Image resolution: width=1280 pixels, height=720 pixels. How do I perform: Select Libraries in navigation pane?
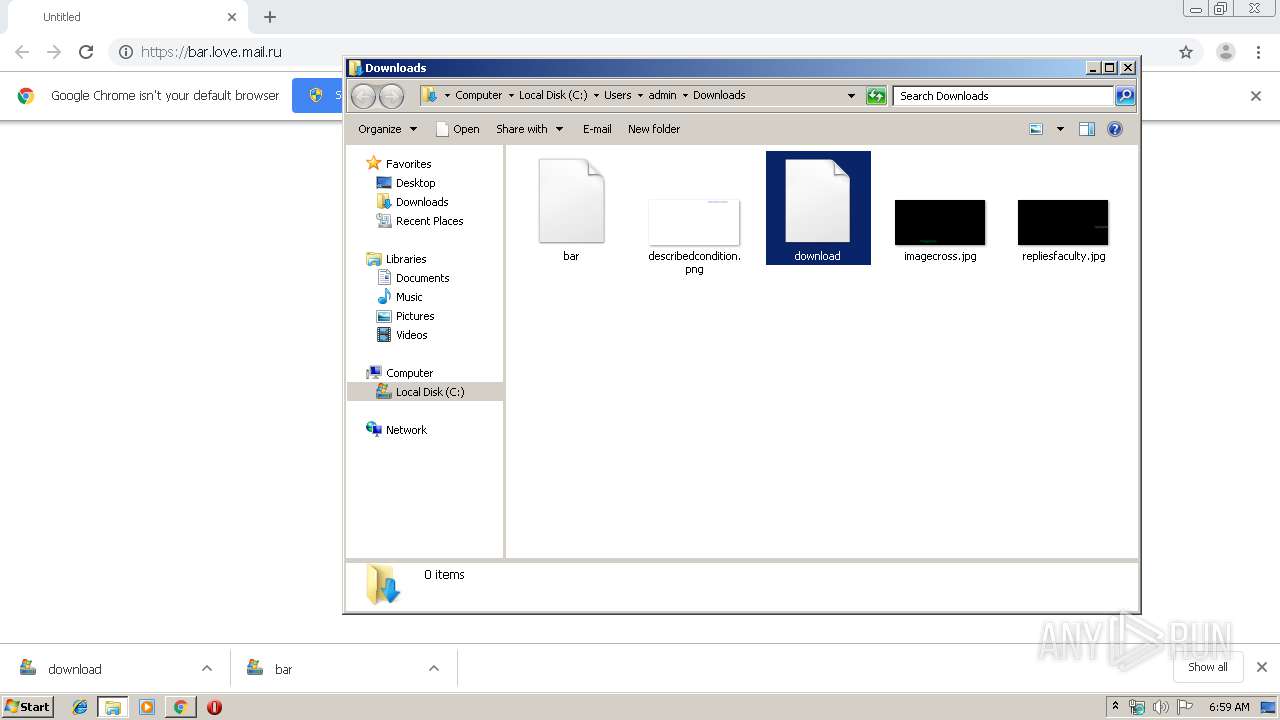point(397,259)
